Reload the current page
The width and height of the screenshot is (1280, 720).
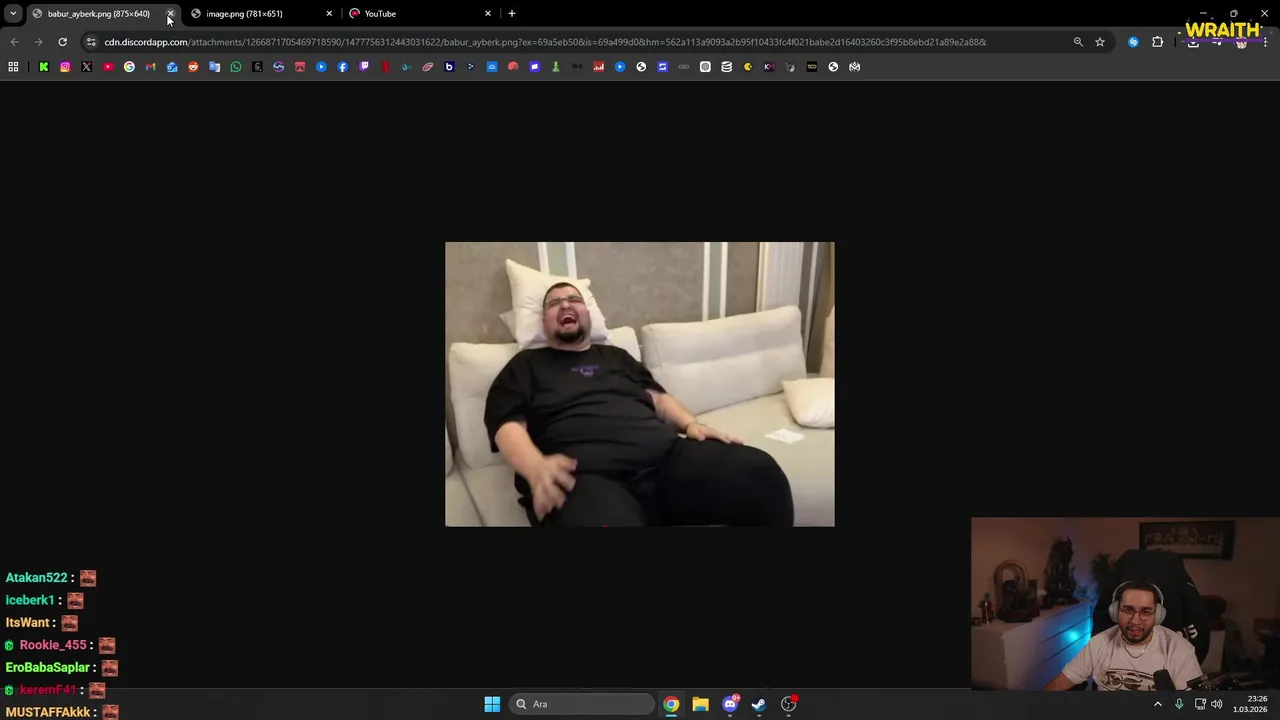coord(62,42)
